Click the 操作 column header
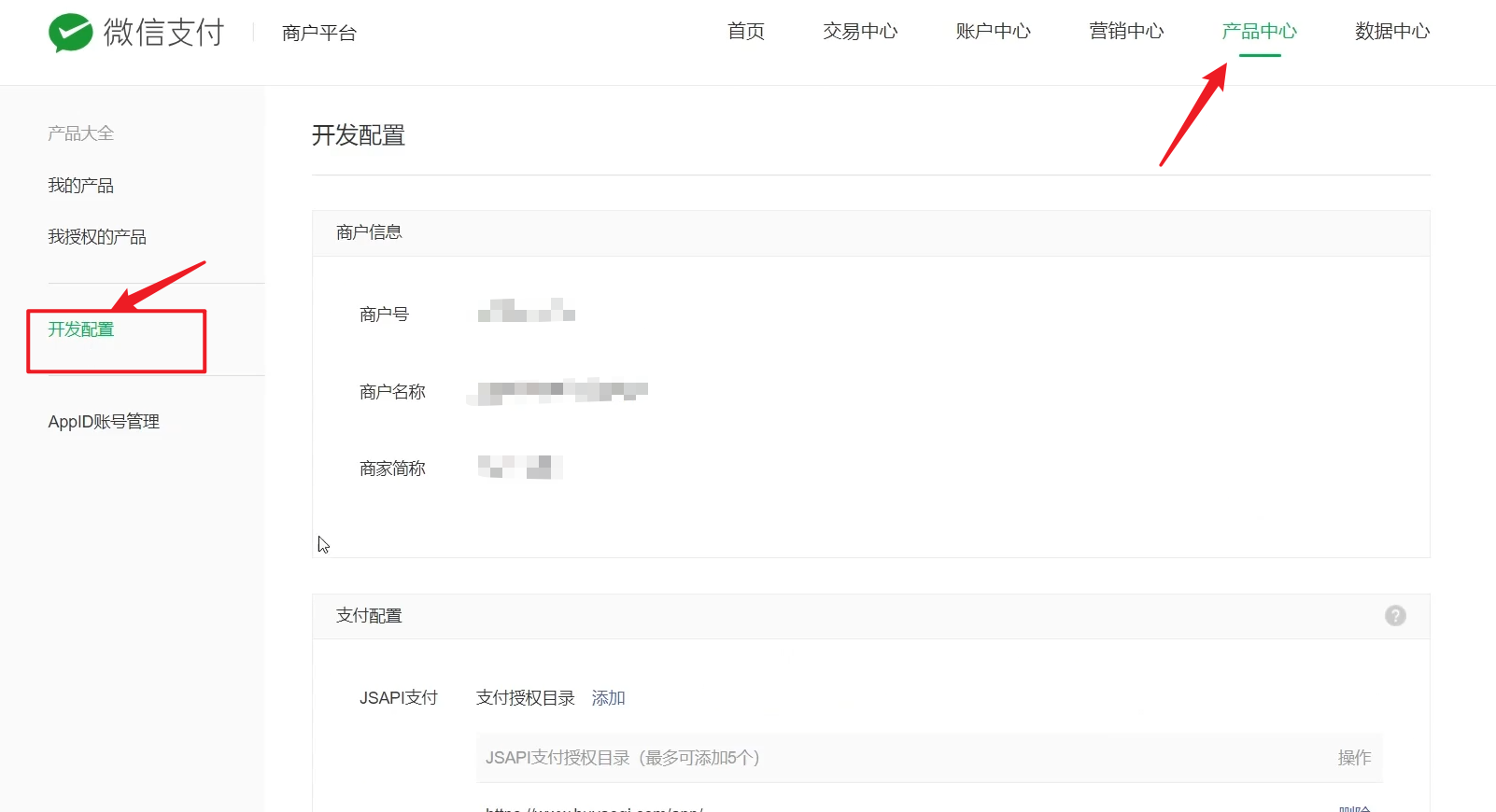This screenshot has width=1496, height=812. (x=1354, y=758)
